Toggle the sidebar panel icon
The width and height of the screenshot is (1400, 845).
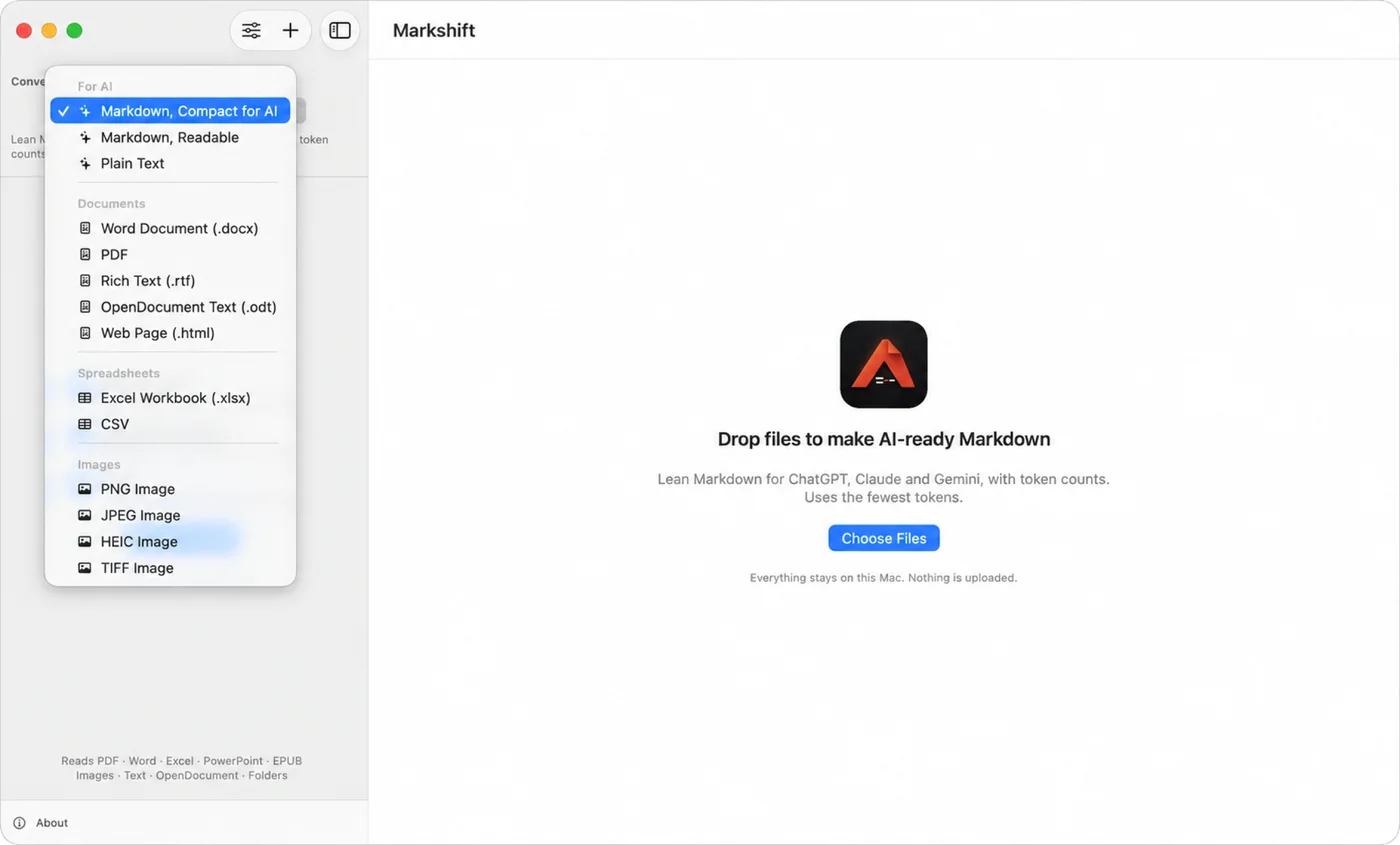pyautogui.click(x=340, y=30)
